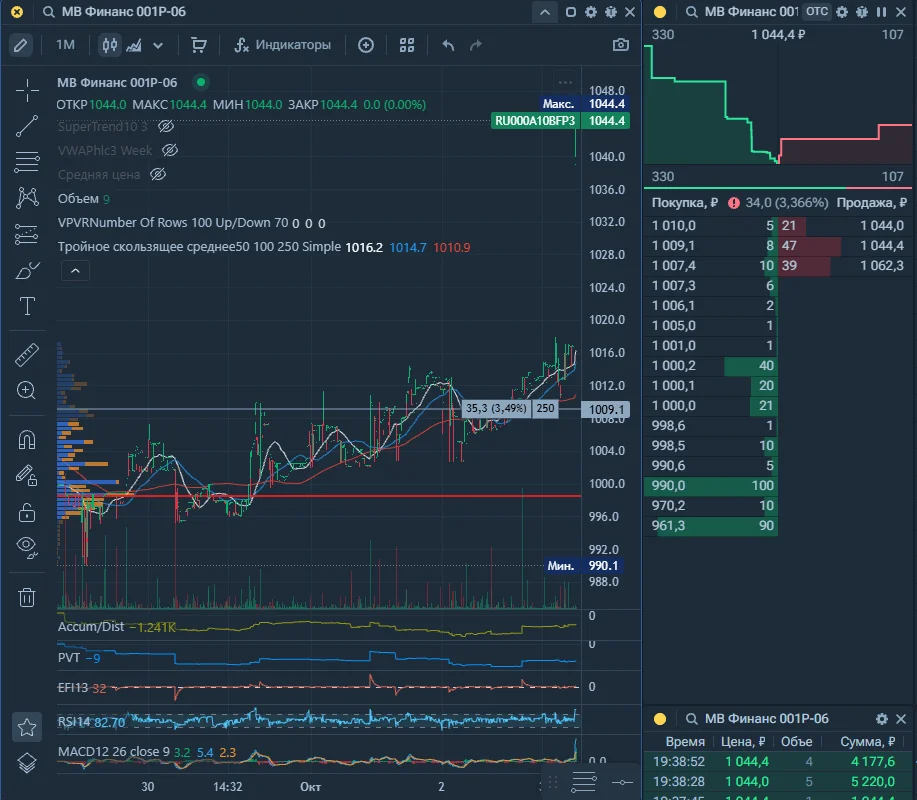The height and width of the screenshot is (800, 917).
Task: Open the 1М timeframe selector
Action: coord(66,45)
